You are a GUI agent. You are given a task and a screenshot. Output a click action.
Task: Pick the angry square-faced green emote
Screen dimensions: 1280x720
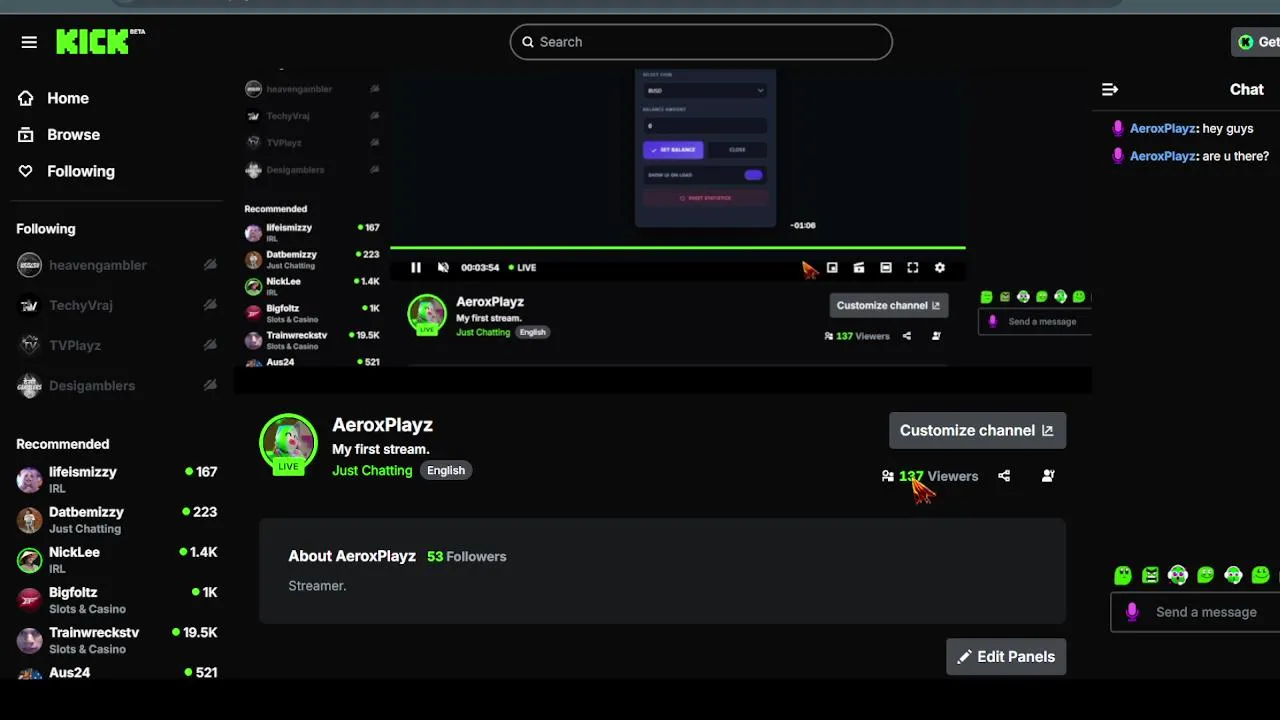tap(1150, 575)
